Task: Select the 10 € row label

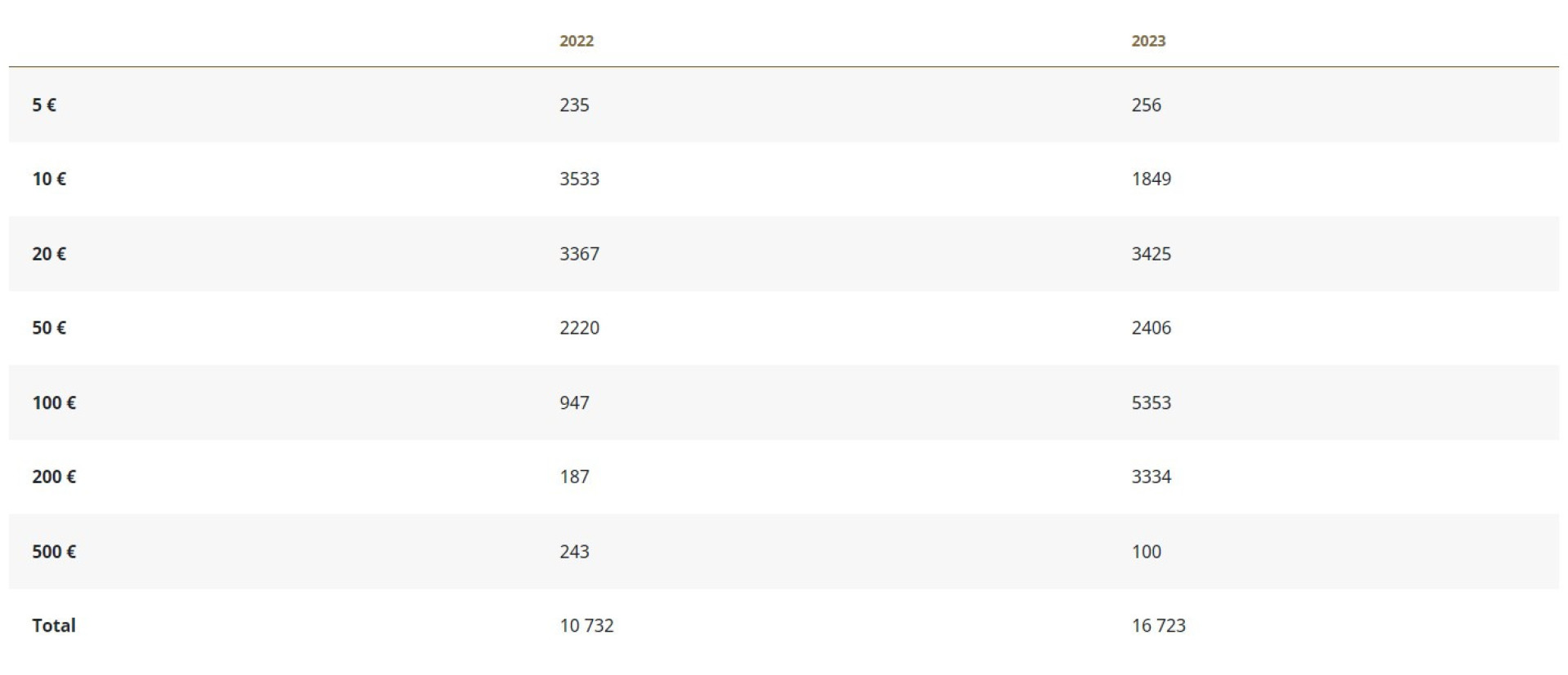Action: click(x=49, y=180)
